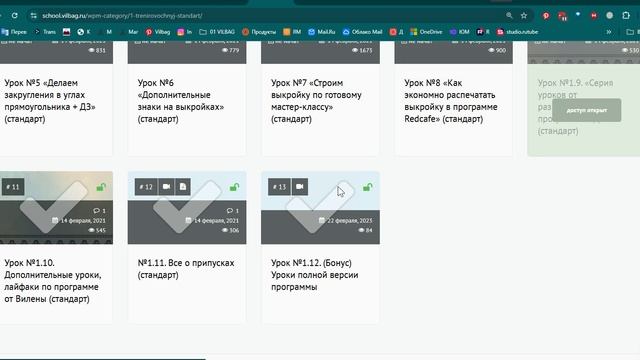Open the ЮМ bookmark
Image resolution: width=640 pixels, height=360 pixels.
click(459, 32)
